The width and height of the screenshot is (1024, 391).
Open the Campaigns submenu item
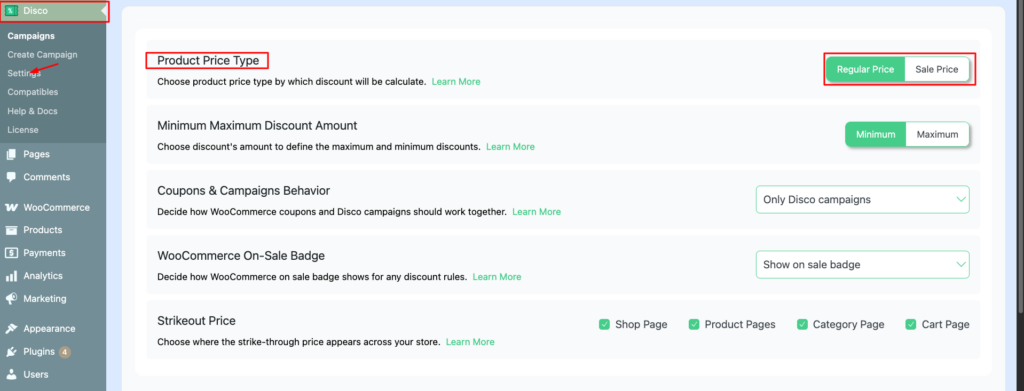tap(31, 36)
